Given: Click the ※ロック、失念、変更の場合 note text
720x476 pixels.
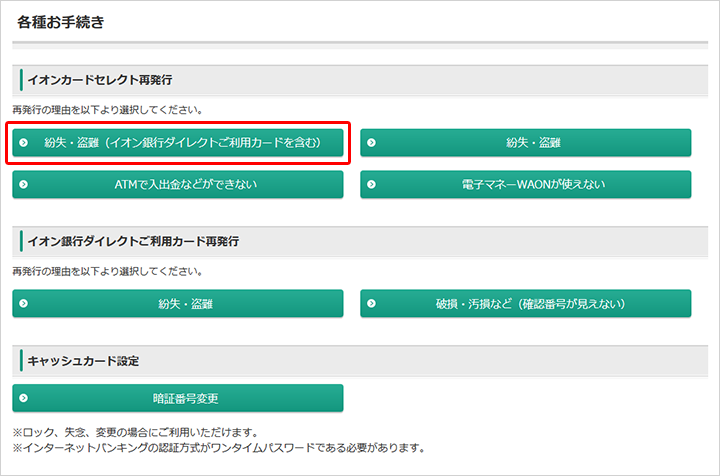Looking at the screenshot, I should tap(137, 432).
